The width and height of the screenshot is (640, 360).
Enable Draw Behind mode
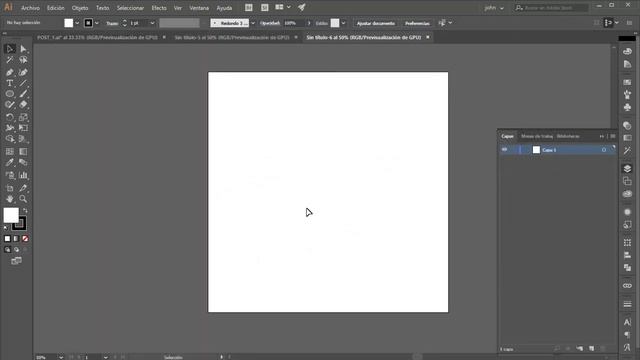coord(16,249)
